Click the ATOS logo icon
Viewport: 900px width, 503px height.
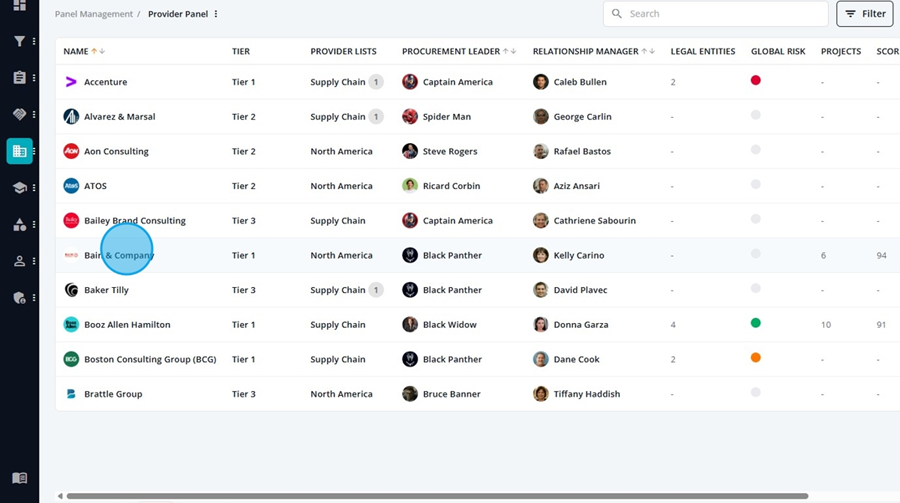click(71, 186)
